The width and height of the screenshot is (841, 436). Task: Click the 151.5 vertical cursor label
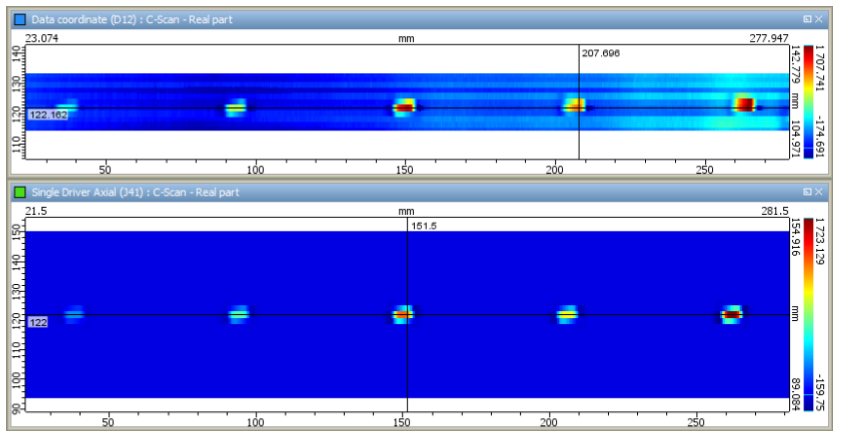click(424, 226)
